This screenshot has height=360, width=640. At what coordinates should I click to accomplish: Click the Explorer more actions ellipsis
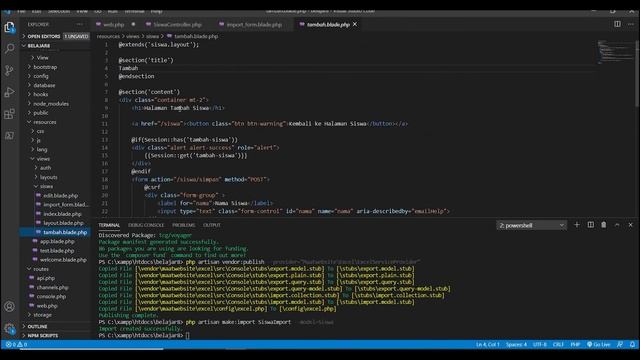tap(80, 24)
